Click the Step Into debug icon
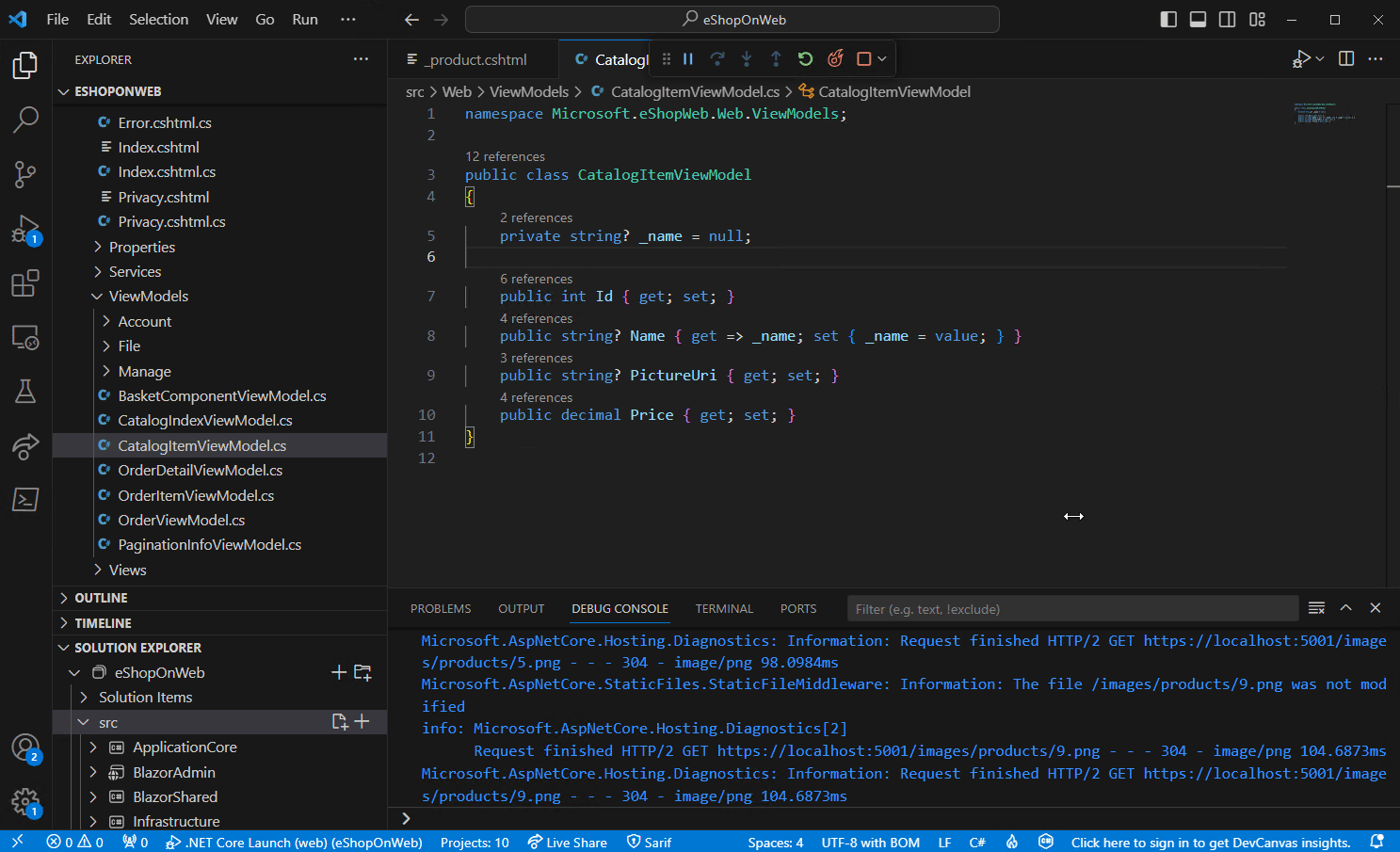Screen dimensions: 1400x852 point(747,58)
